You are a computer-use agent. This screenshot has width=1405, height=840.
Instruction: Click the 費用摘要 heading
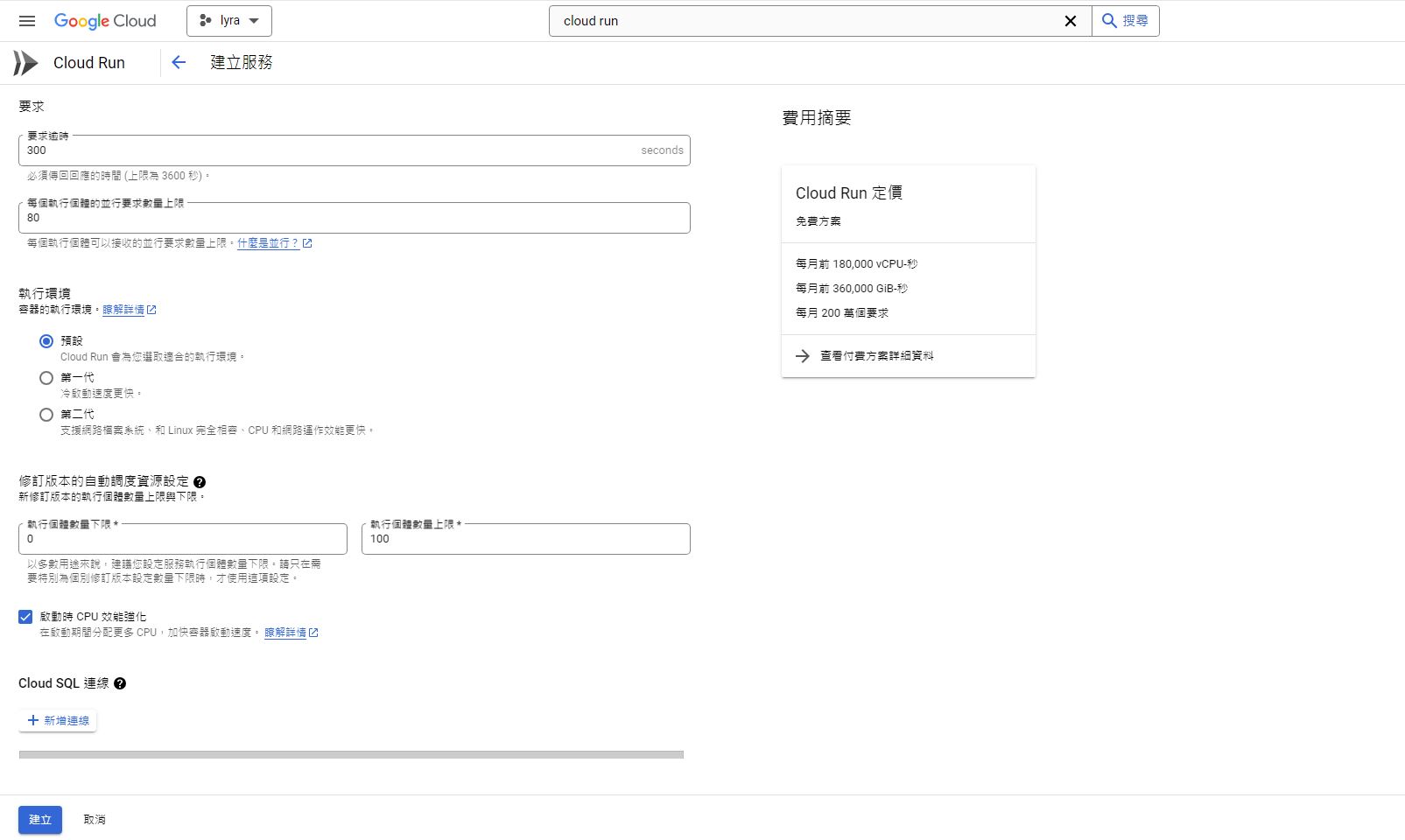coord(817,118)
